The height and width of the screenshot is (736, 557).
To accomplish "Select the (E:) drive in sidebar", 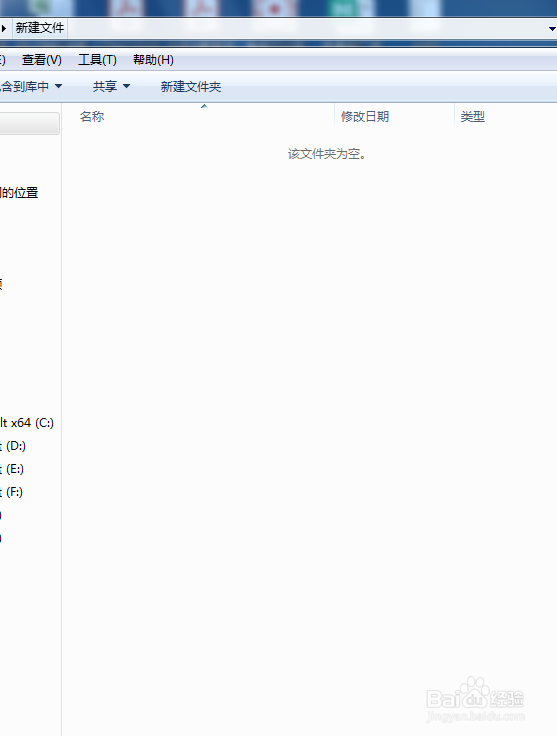I will pyautogui.click(x=12, y=468).
